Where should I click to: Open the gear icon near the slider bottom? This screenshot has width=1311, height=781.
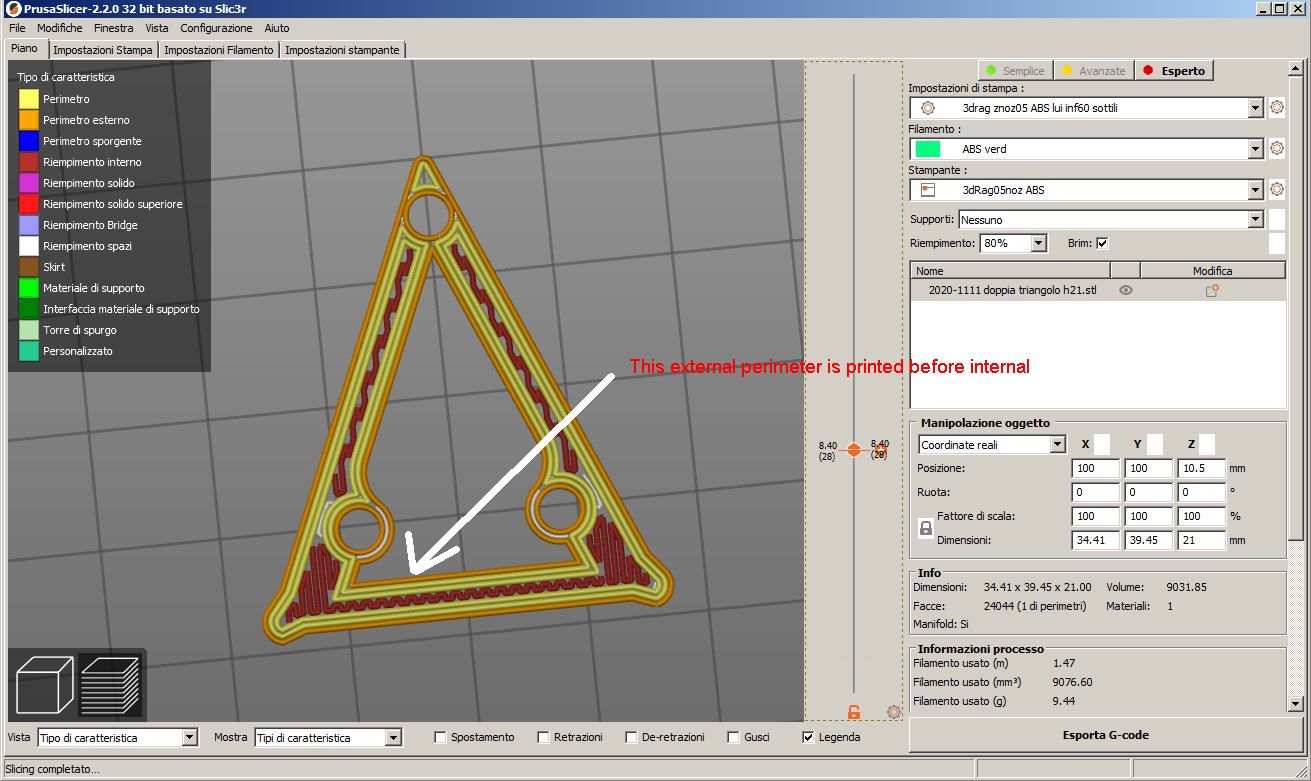[x=893, y=712]
